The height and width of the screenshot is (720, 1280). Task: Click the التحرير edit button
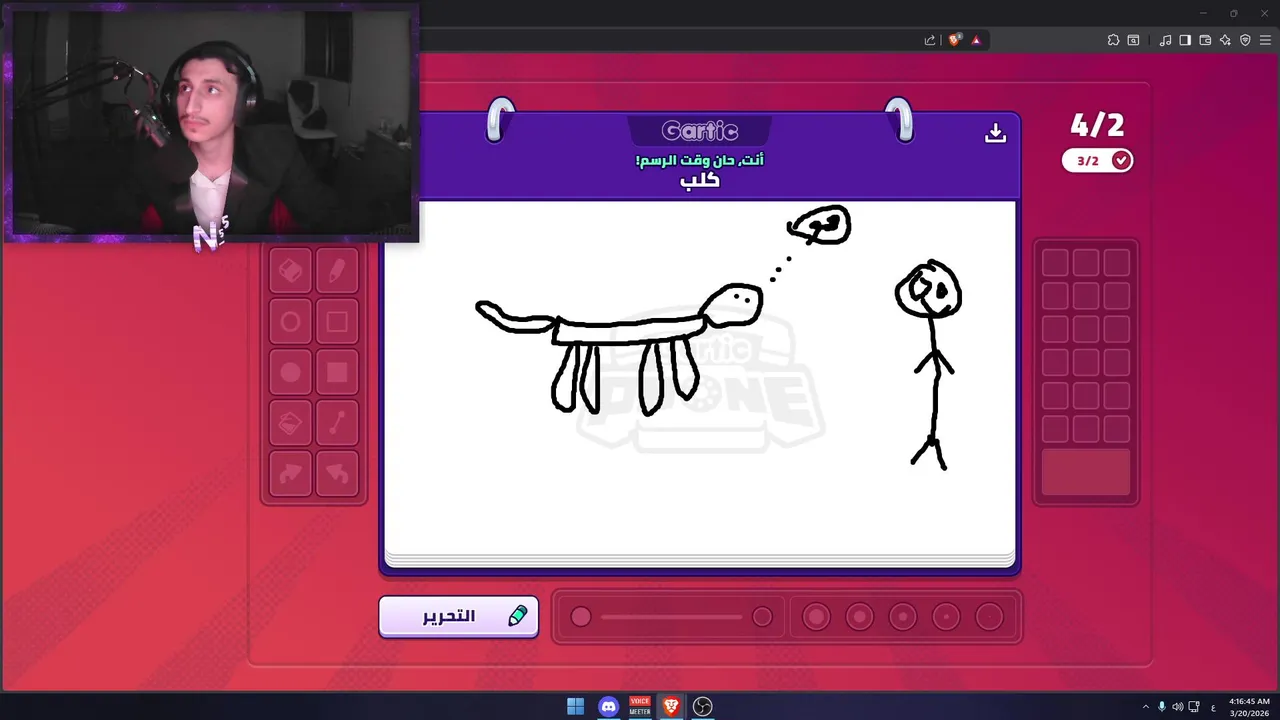pyautogui.click(x=459, y=616)
